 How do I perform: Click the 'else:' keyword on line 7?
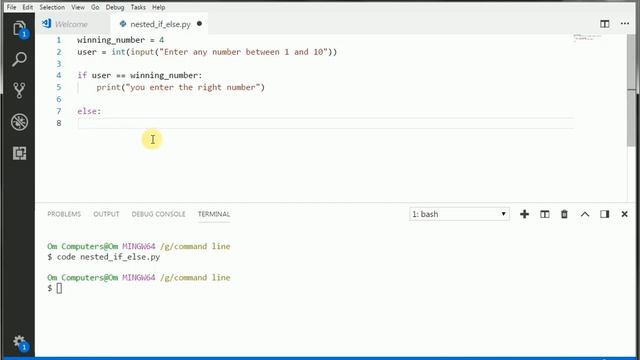[x=89, y=111]
